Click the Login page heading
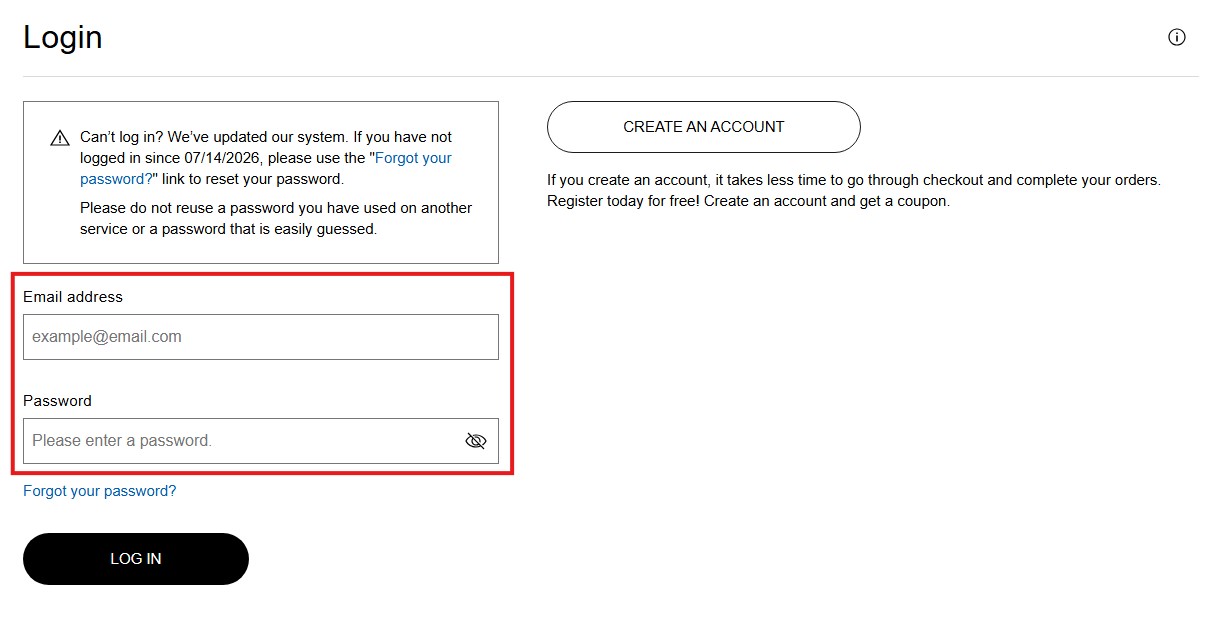The width and height of the screenshot is (1208, 619). coord(63,37)
